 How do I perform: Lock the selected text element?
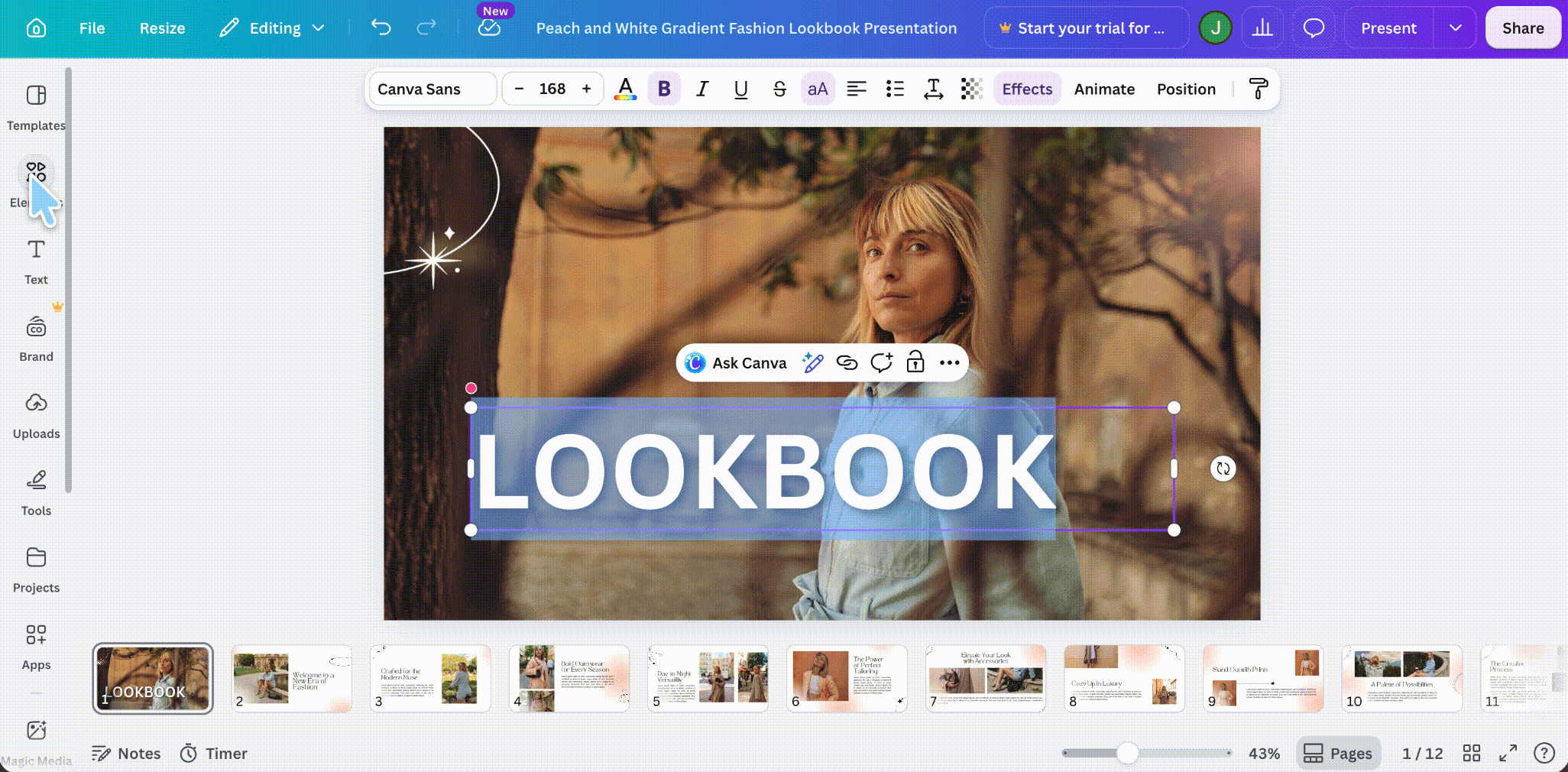pos(915,363)
